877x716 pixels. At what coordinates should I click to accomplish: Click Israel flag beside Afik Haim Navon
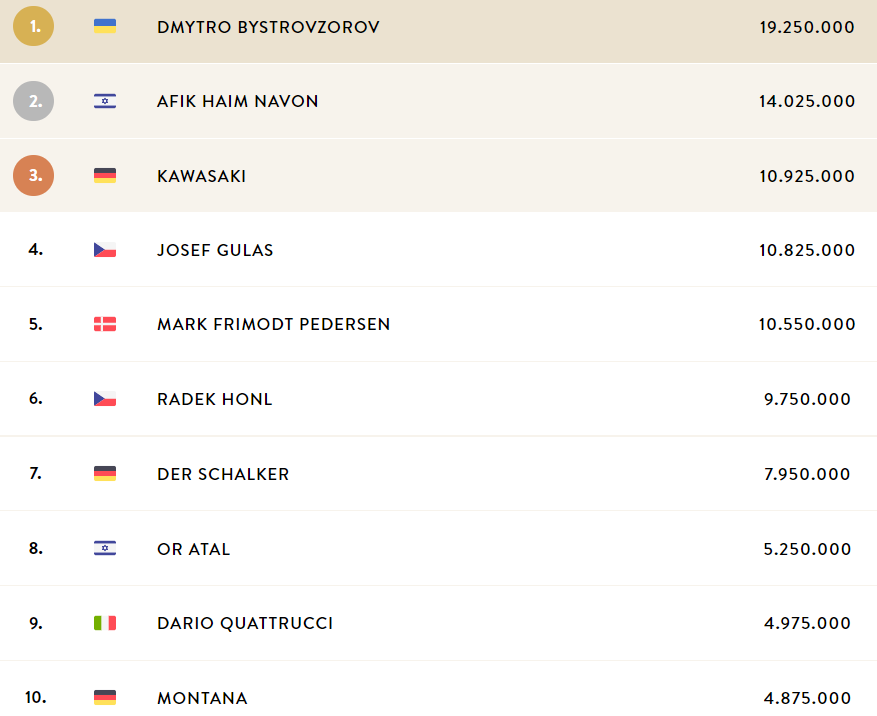pos(105,101)
